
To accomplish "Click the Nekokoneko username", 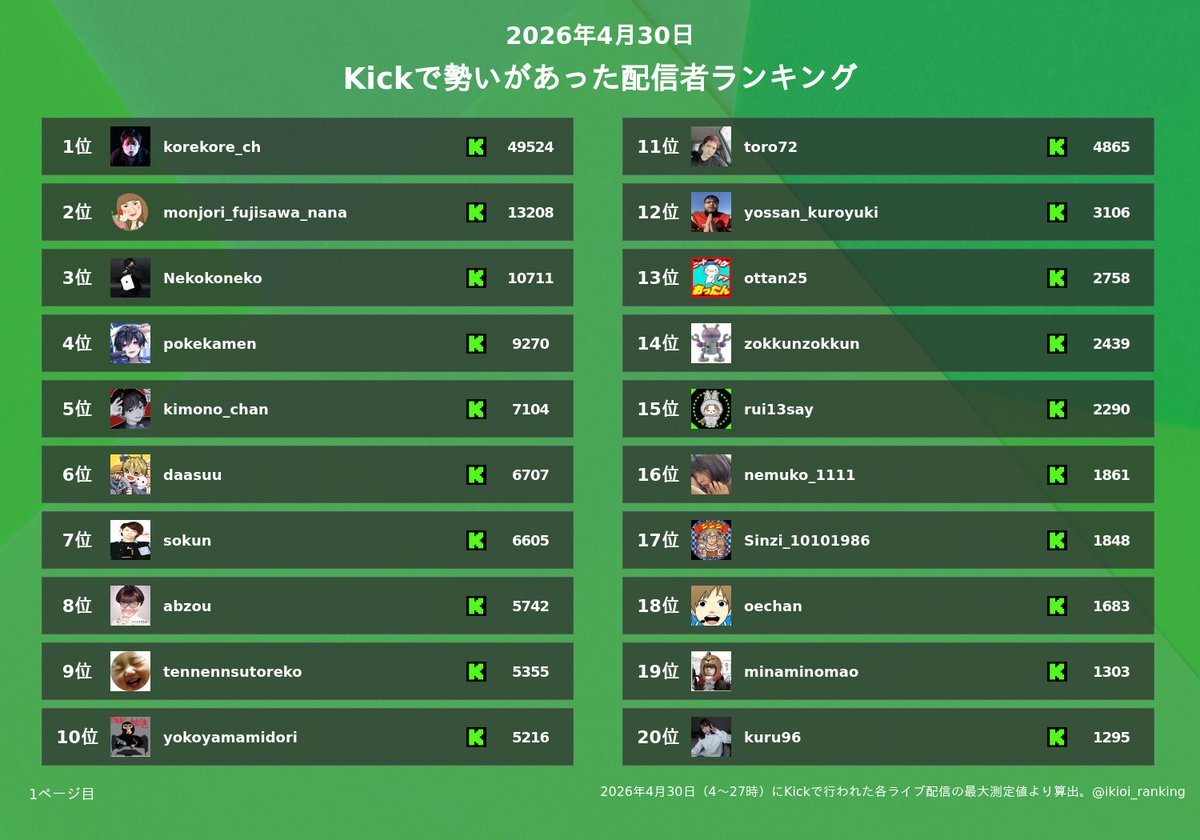I will 213,278.
